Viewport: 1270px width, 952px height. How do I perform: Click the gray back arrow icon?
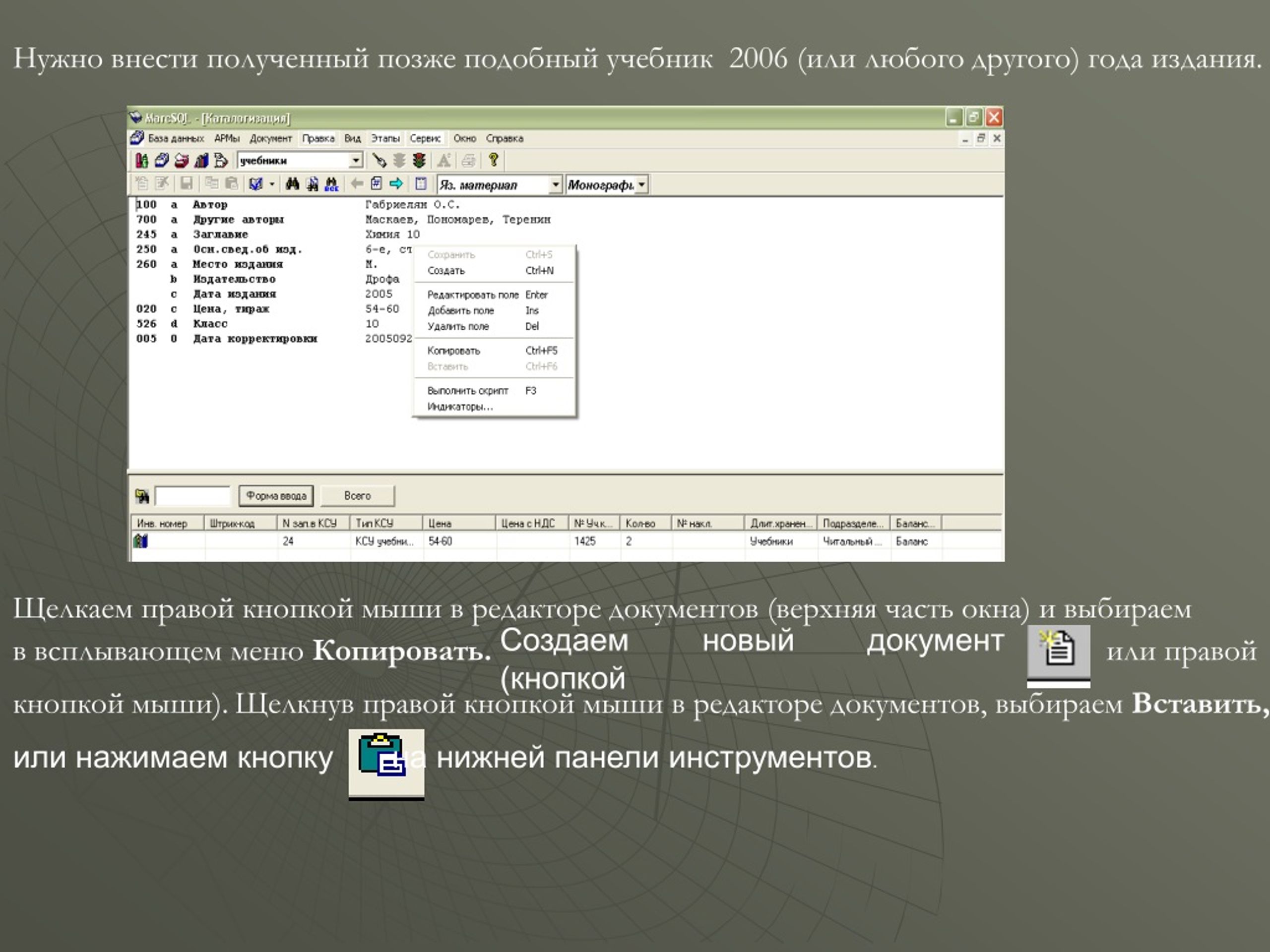[x=357, y=183]
